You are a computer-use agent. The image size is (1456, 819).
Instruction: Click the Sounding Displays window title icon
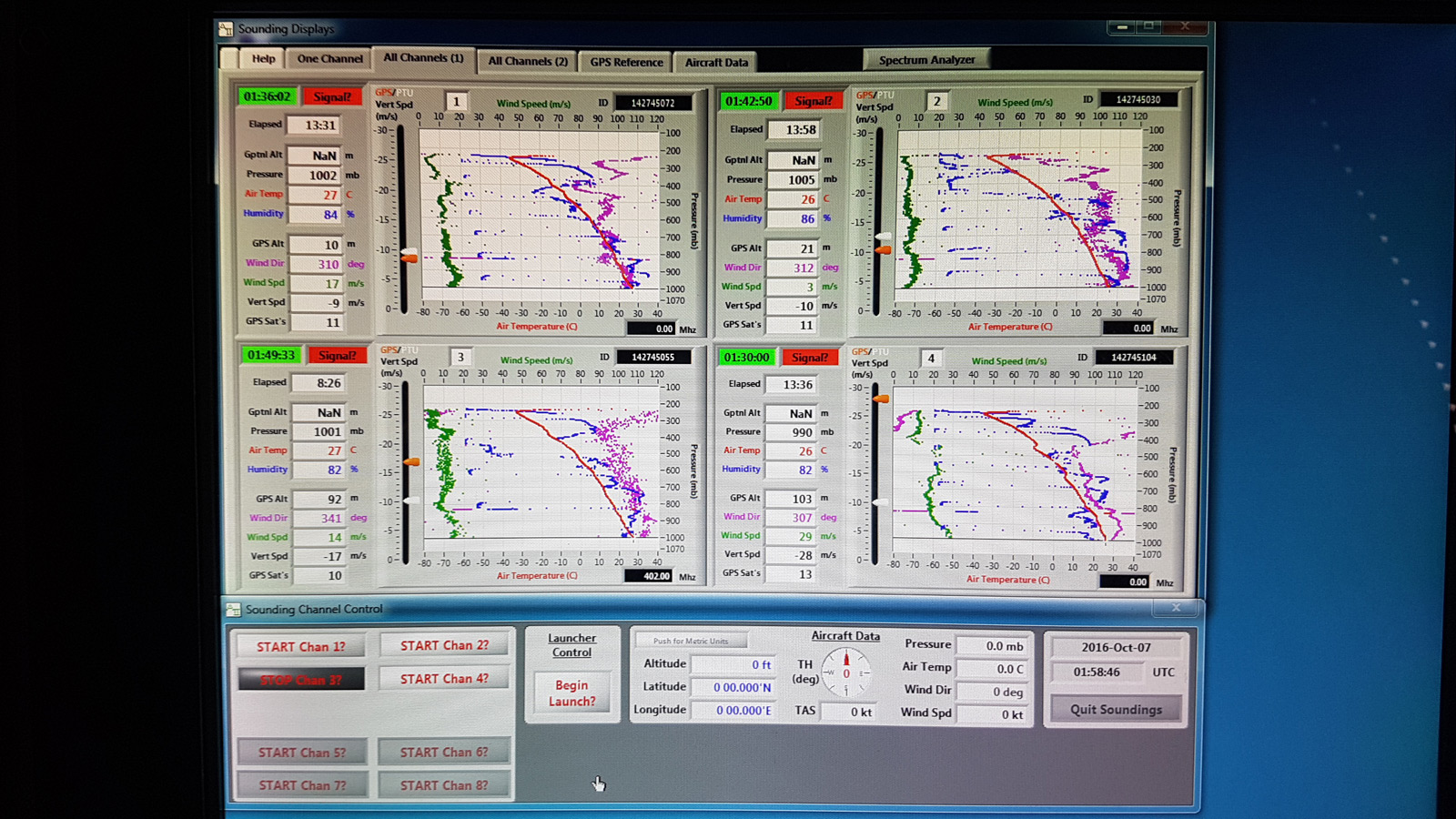226,29
